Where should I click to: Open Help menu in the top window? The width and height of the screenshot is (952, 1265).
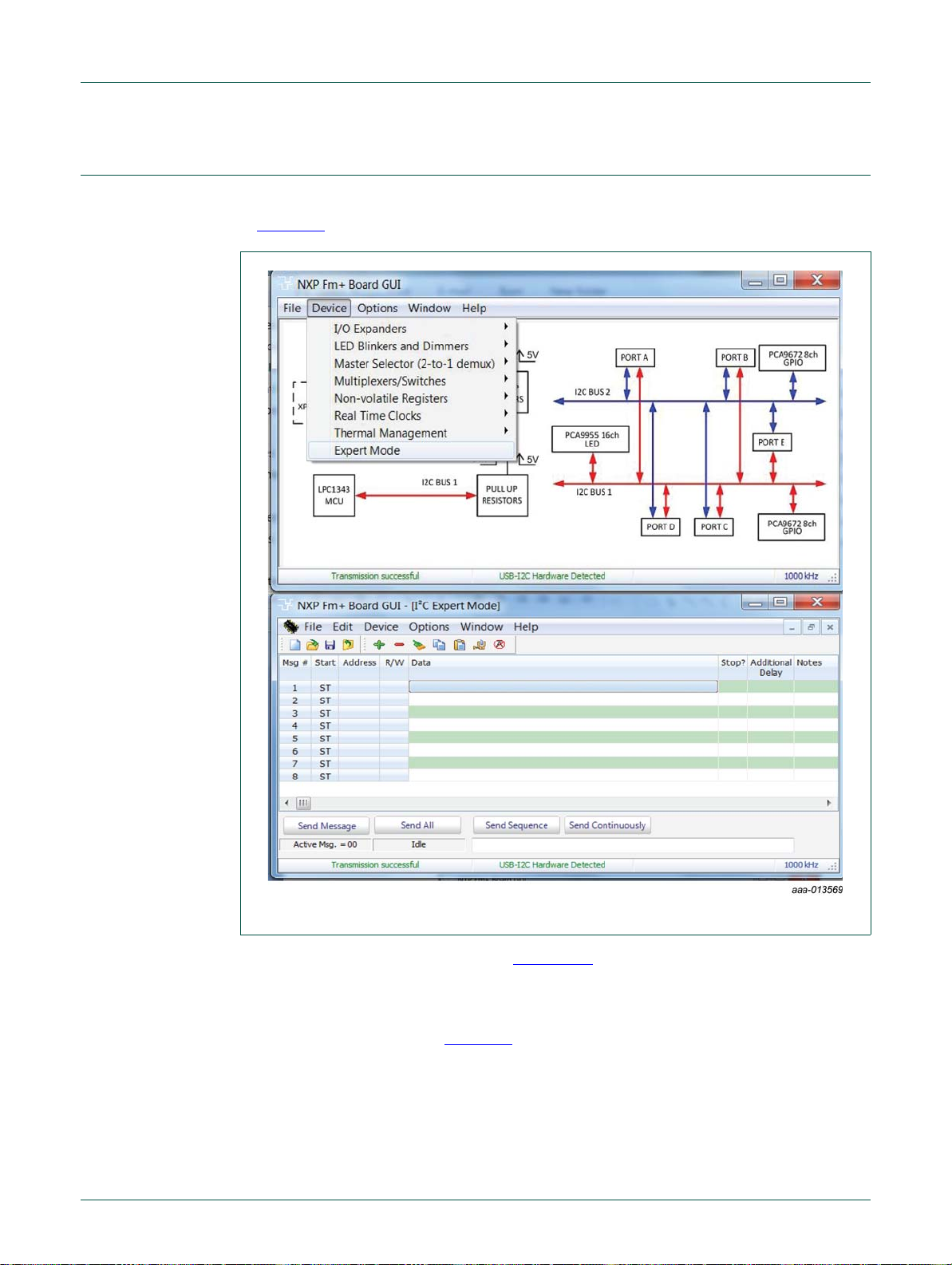coord(474,308)
